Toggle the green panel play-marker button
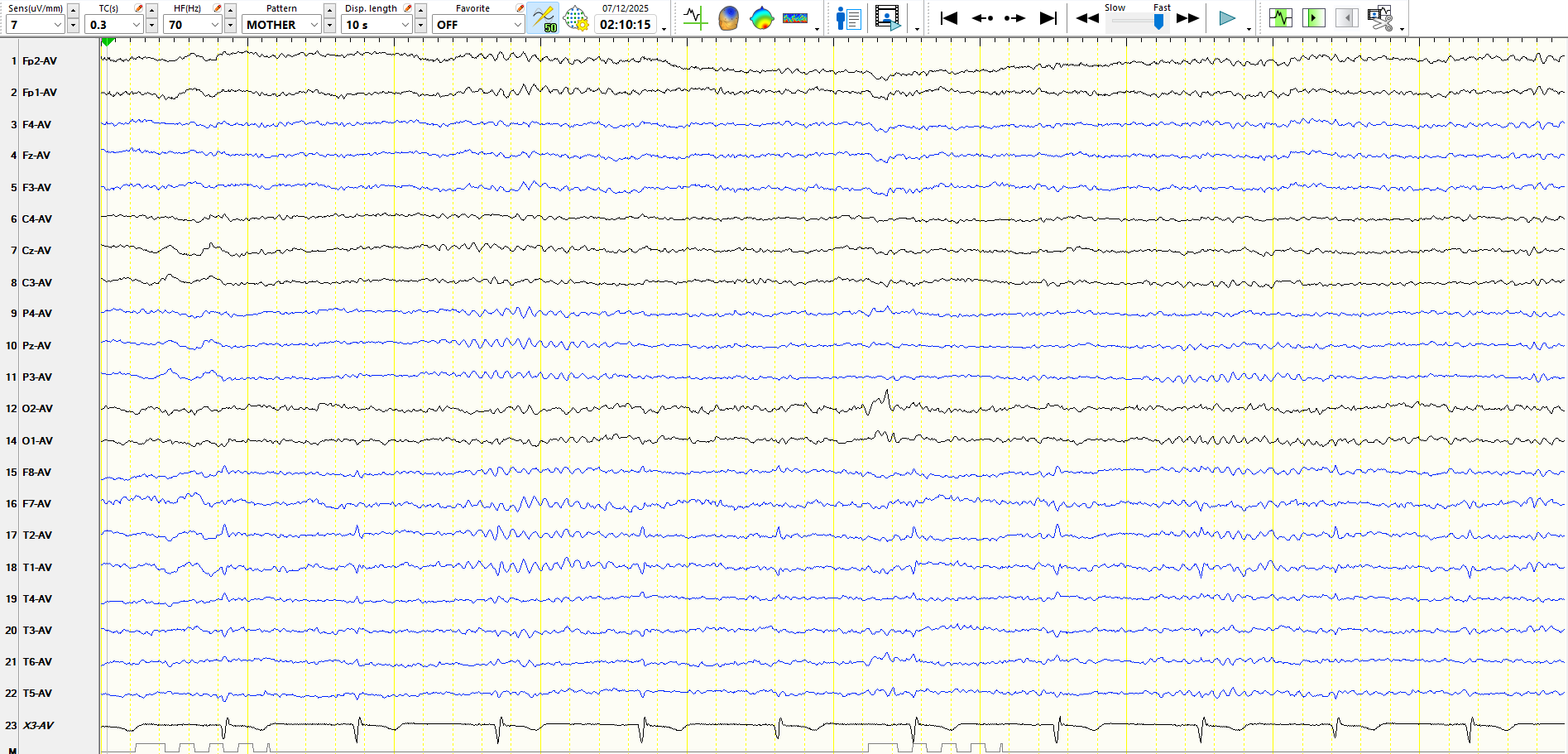 [x=1313, y=17]
